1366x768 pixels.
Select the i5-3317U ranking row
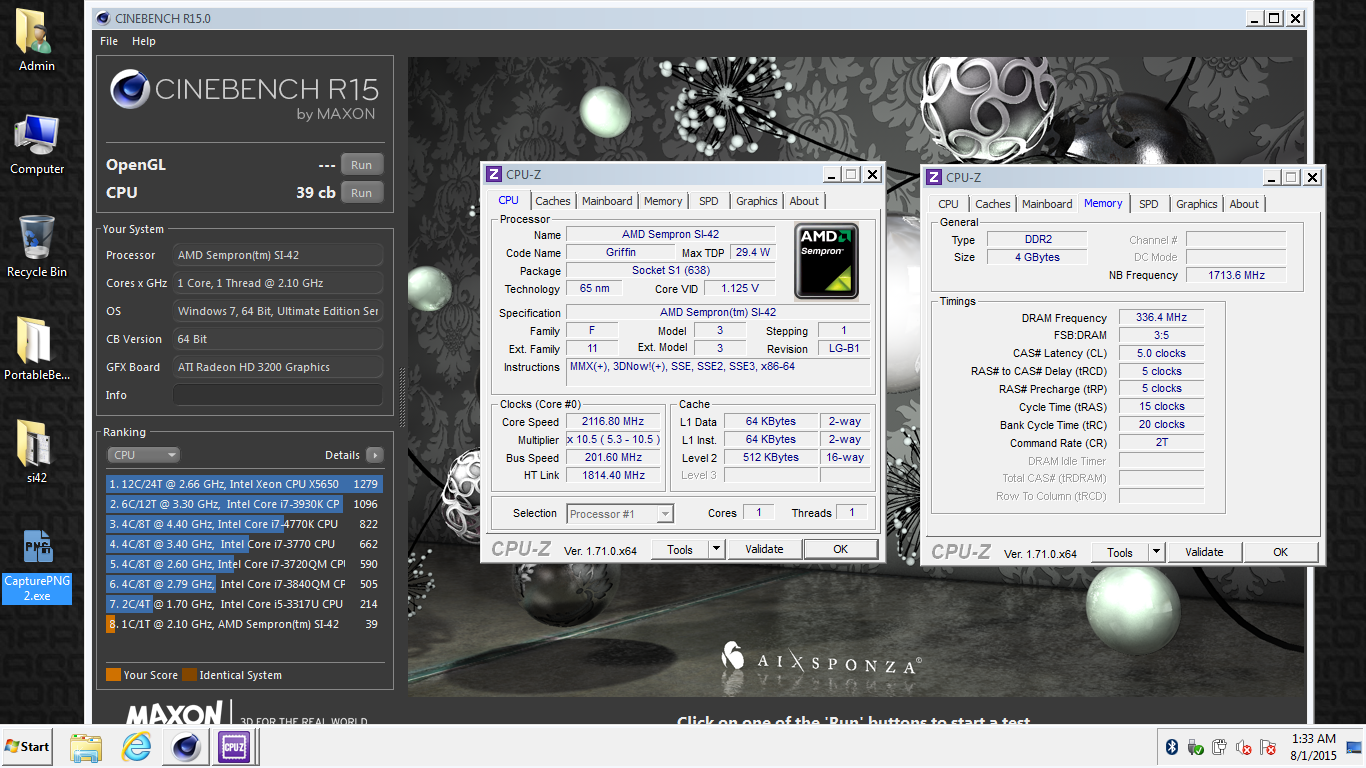[245, 604]
